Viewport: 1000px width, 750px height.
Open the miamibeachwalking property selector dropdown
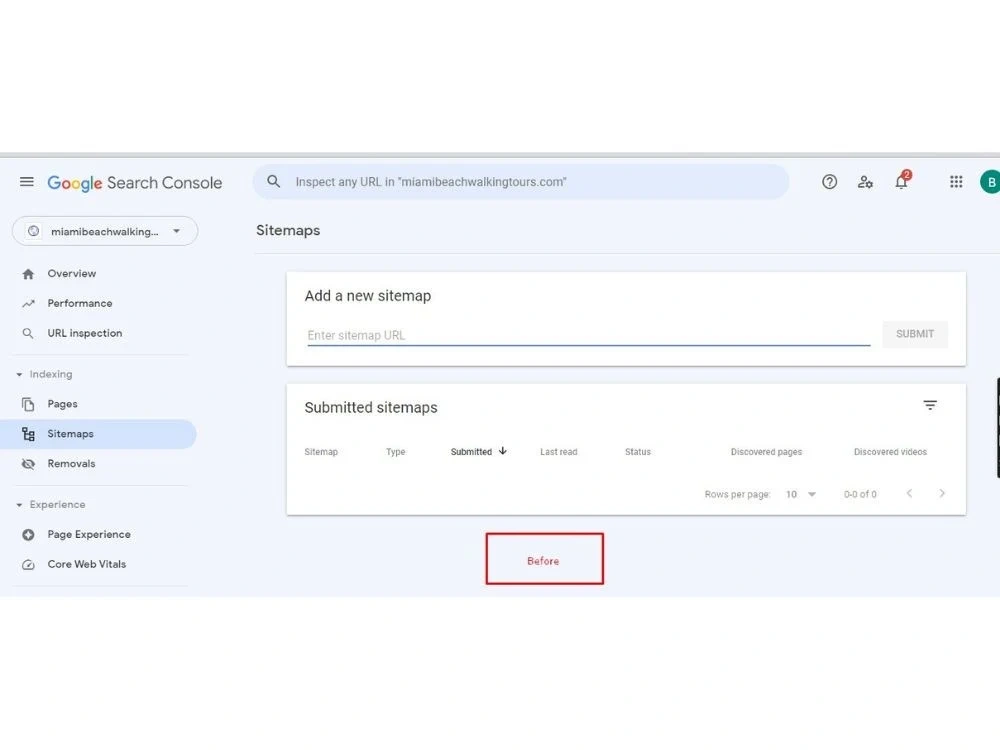coord(105,231)
